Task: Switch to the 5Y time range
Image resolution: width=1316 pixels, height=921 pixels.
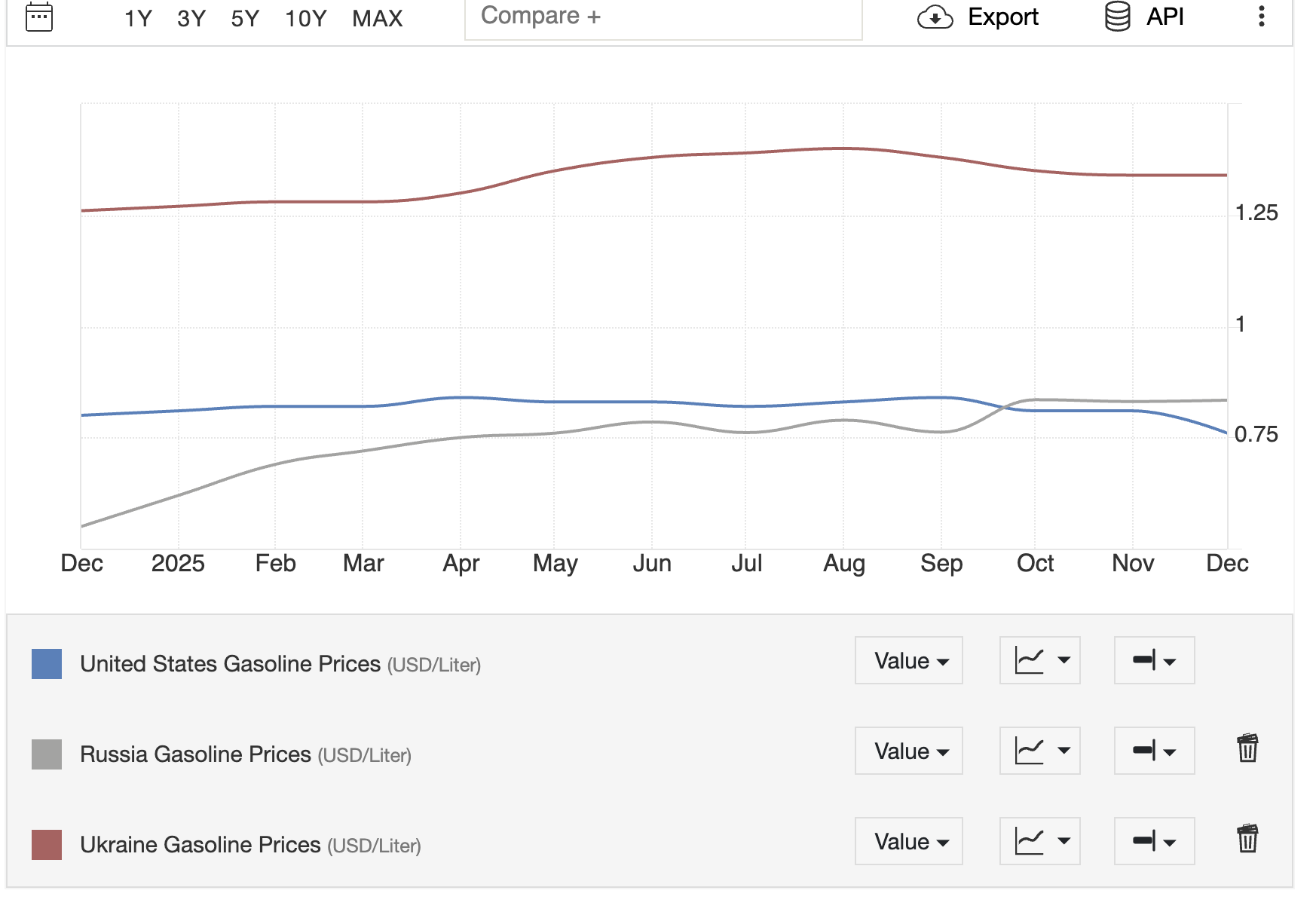Action: click(245, 18)
